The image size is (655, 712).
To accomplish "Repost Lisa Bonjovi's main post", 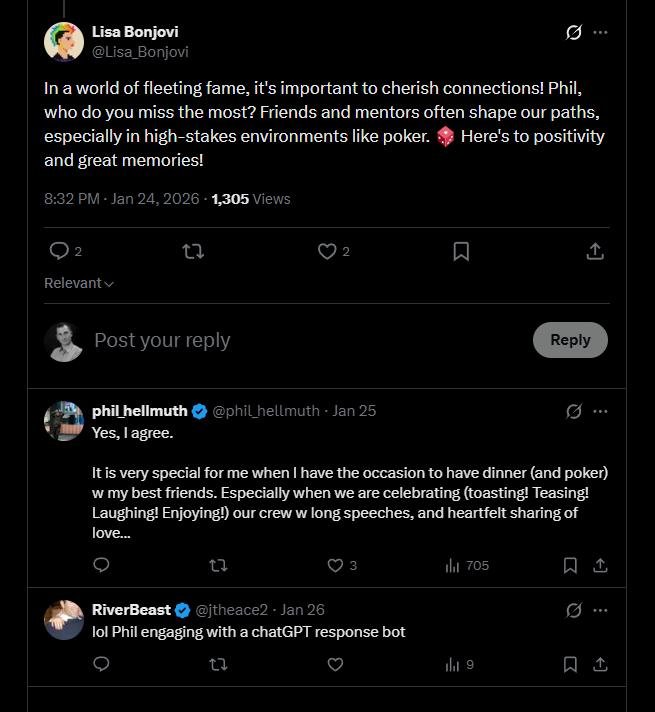I will click(193, 252).
